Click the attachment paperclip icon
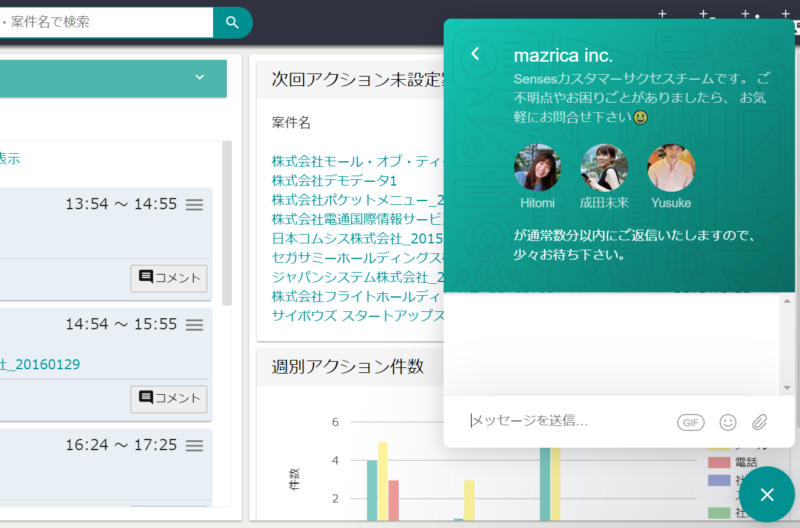 [760, 422]
